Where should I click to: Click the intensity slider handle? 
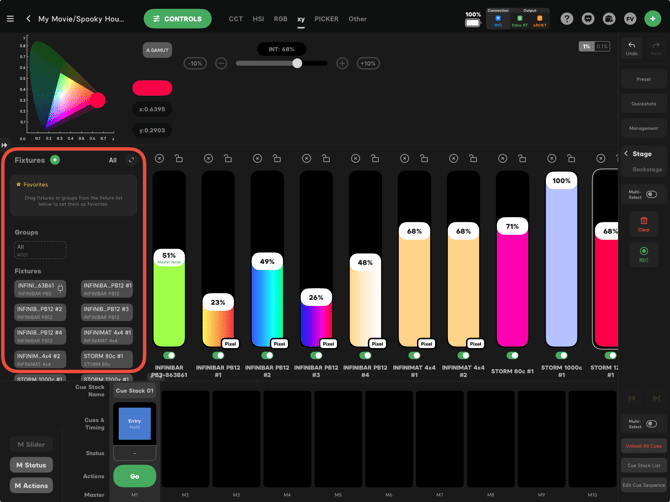[297, 63]
